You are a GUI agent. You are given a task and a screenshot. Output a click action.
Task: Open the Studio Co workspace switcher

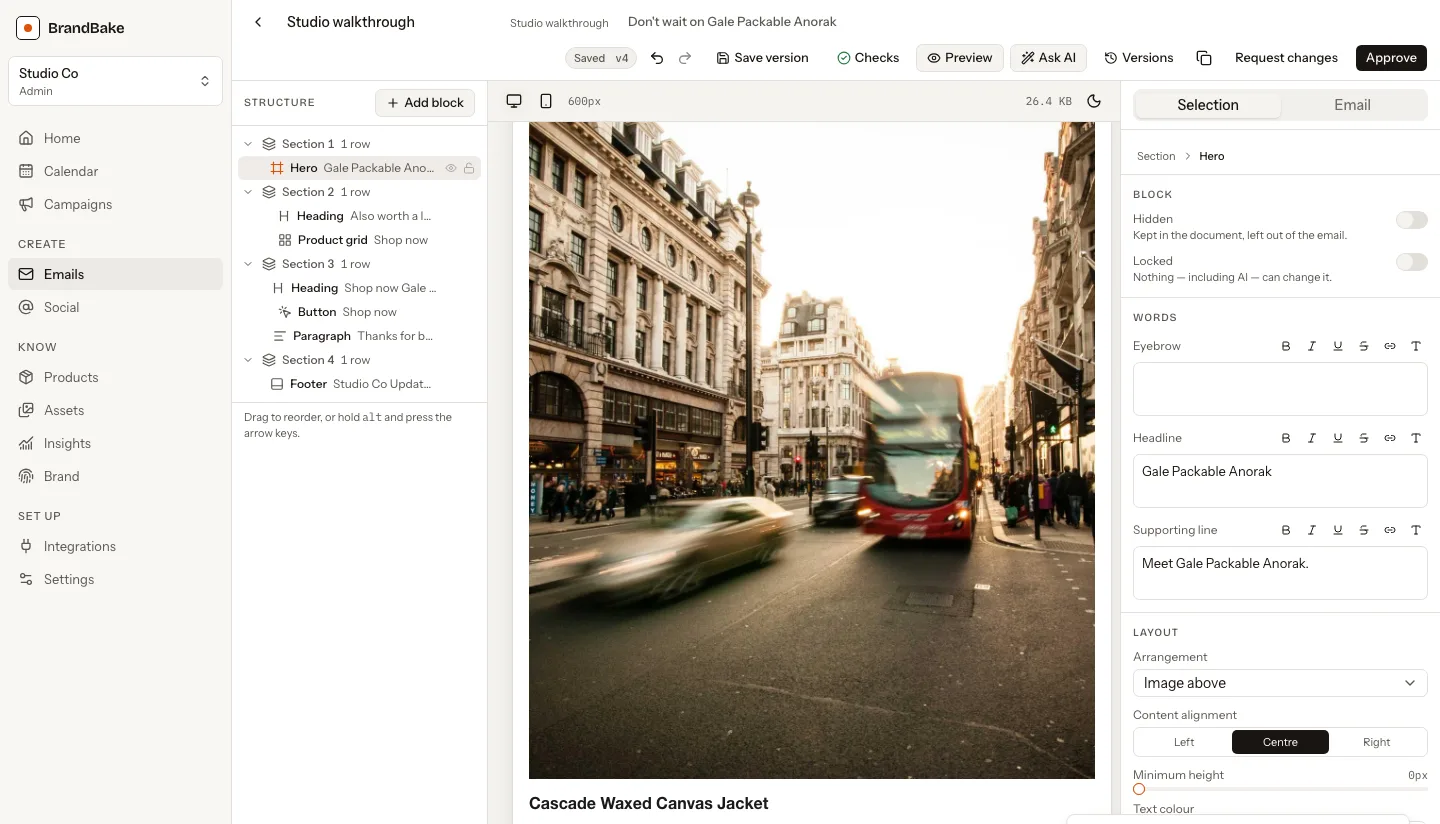[115, 81]
